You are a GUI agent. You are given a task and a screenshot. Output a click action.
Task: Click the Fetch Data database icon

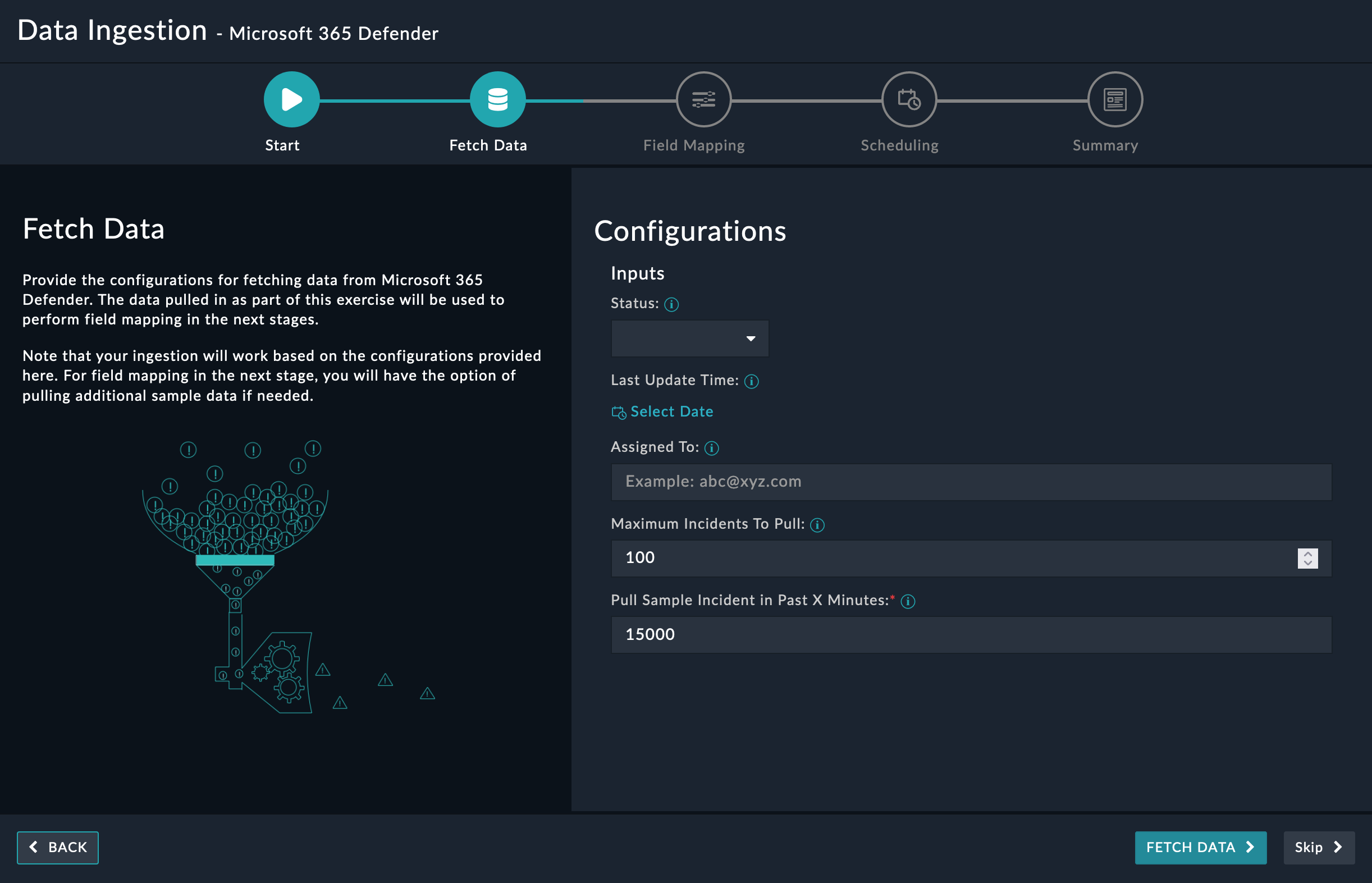[497, 99]
